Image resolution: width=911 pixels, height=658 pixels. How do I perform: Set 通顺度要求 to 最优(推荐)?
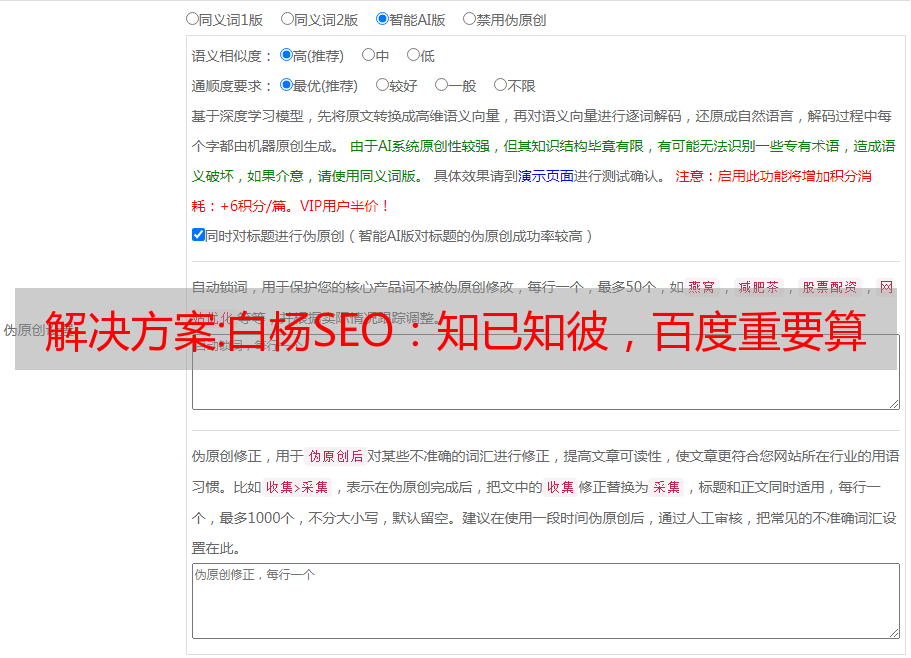[286, 85]
